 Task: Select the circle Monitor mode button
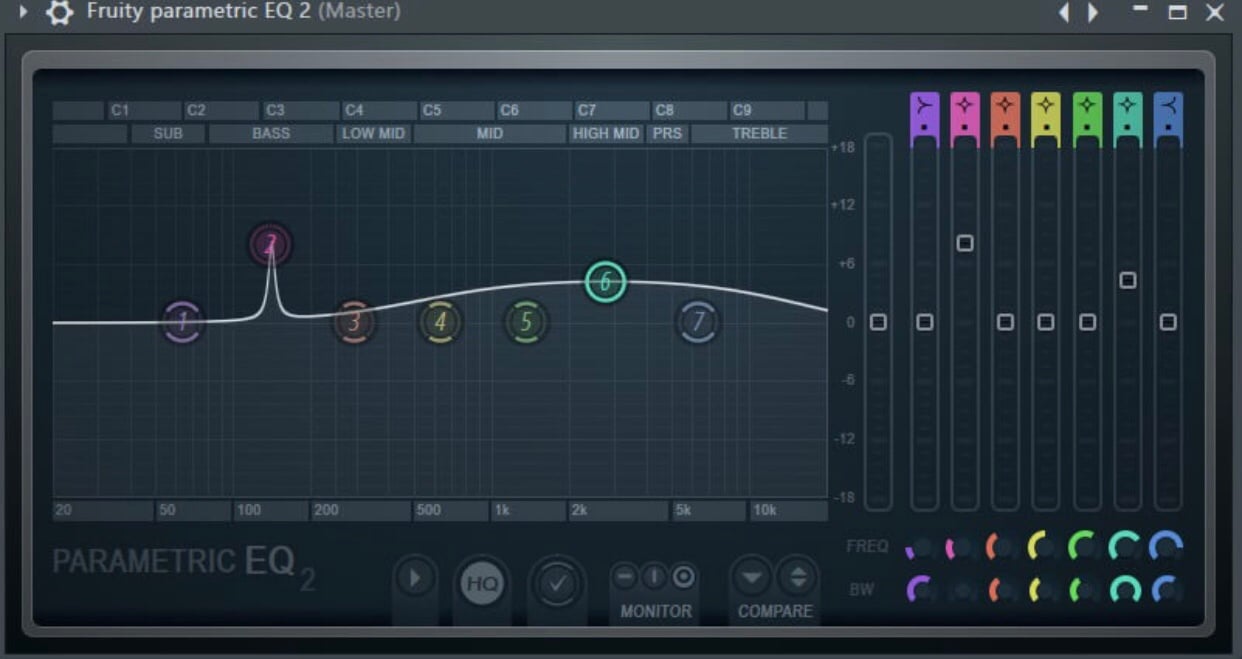[x=683, y=576]
